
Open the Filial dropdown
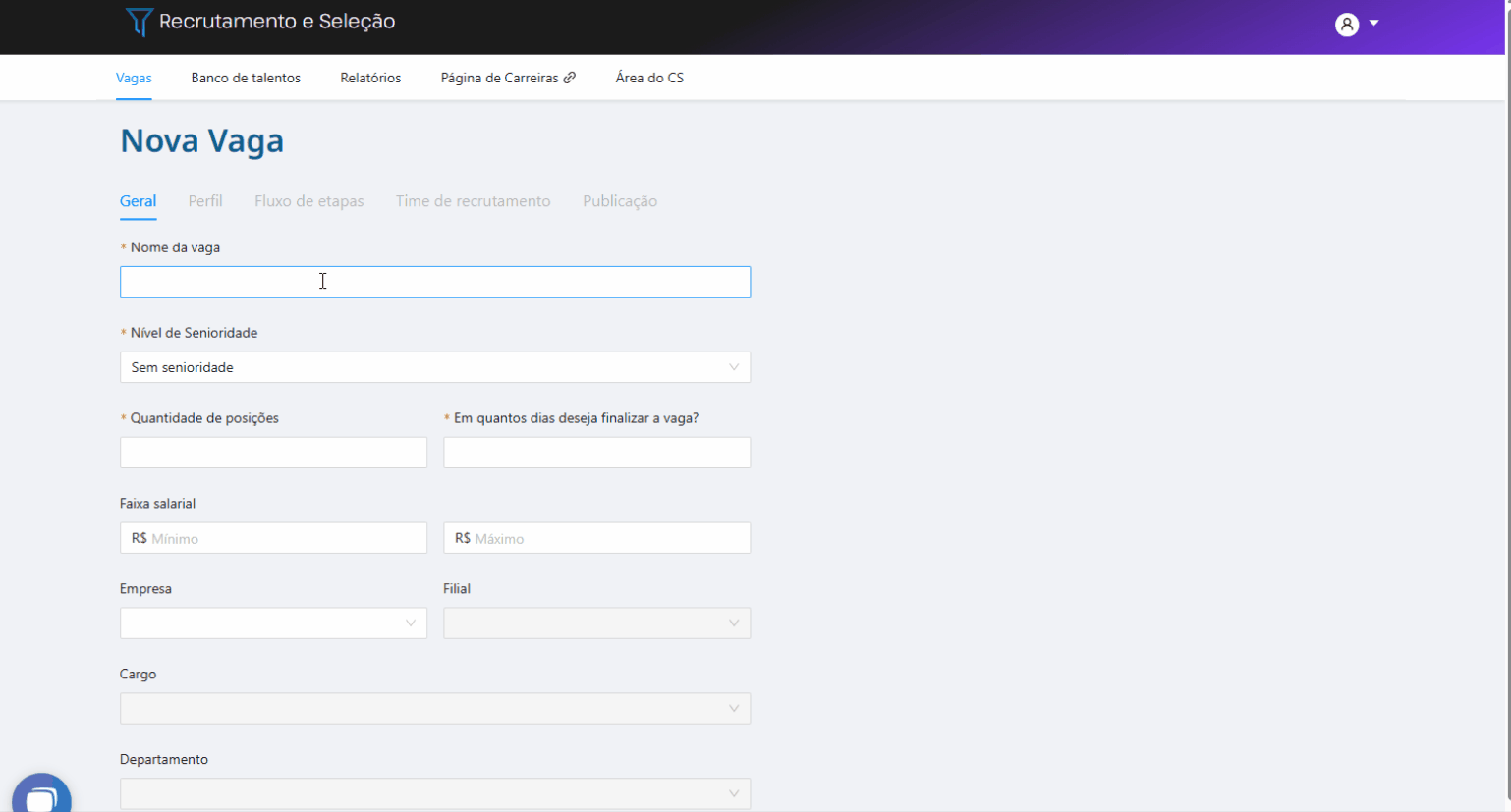(x=596, y=623)
